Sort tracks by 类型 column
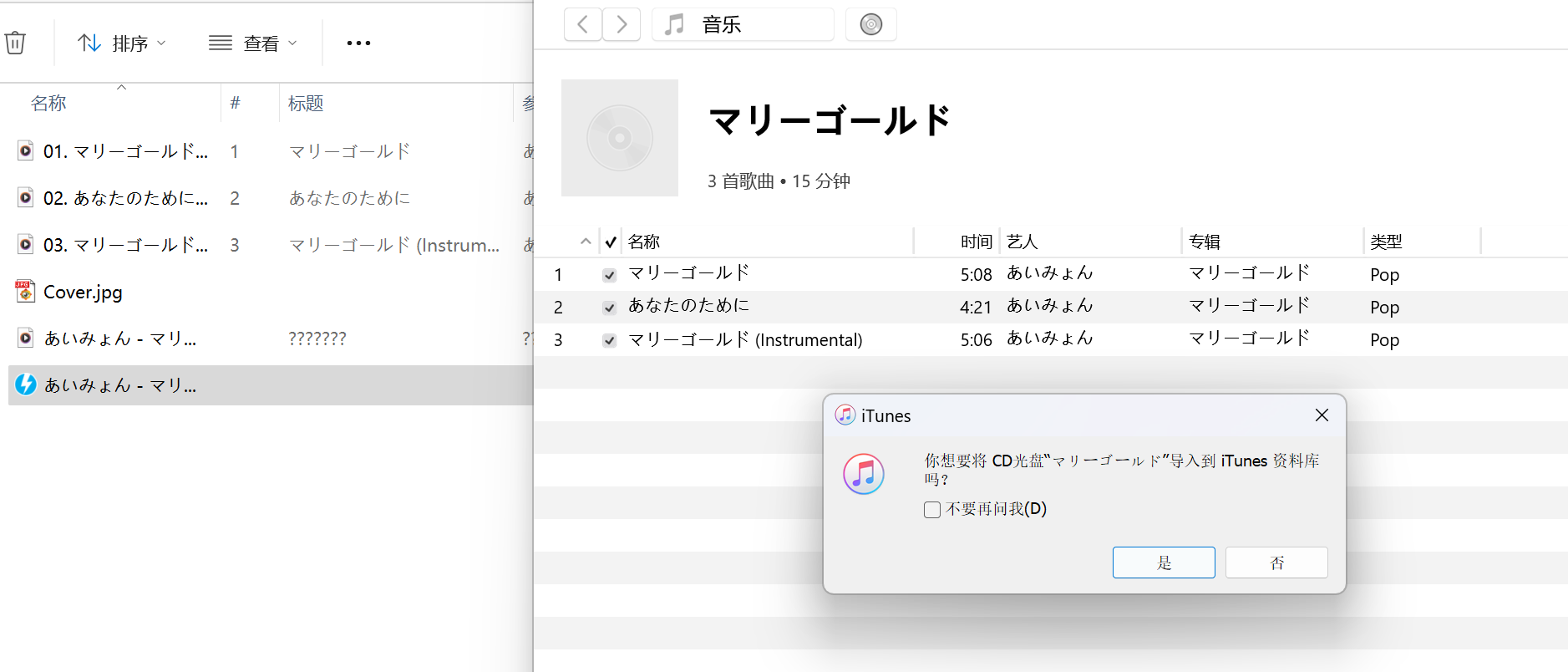The width and height of the screenshot is (1568, 672). pos(1386,242)
